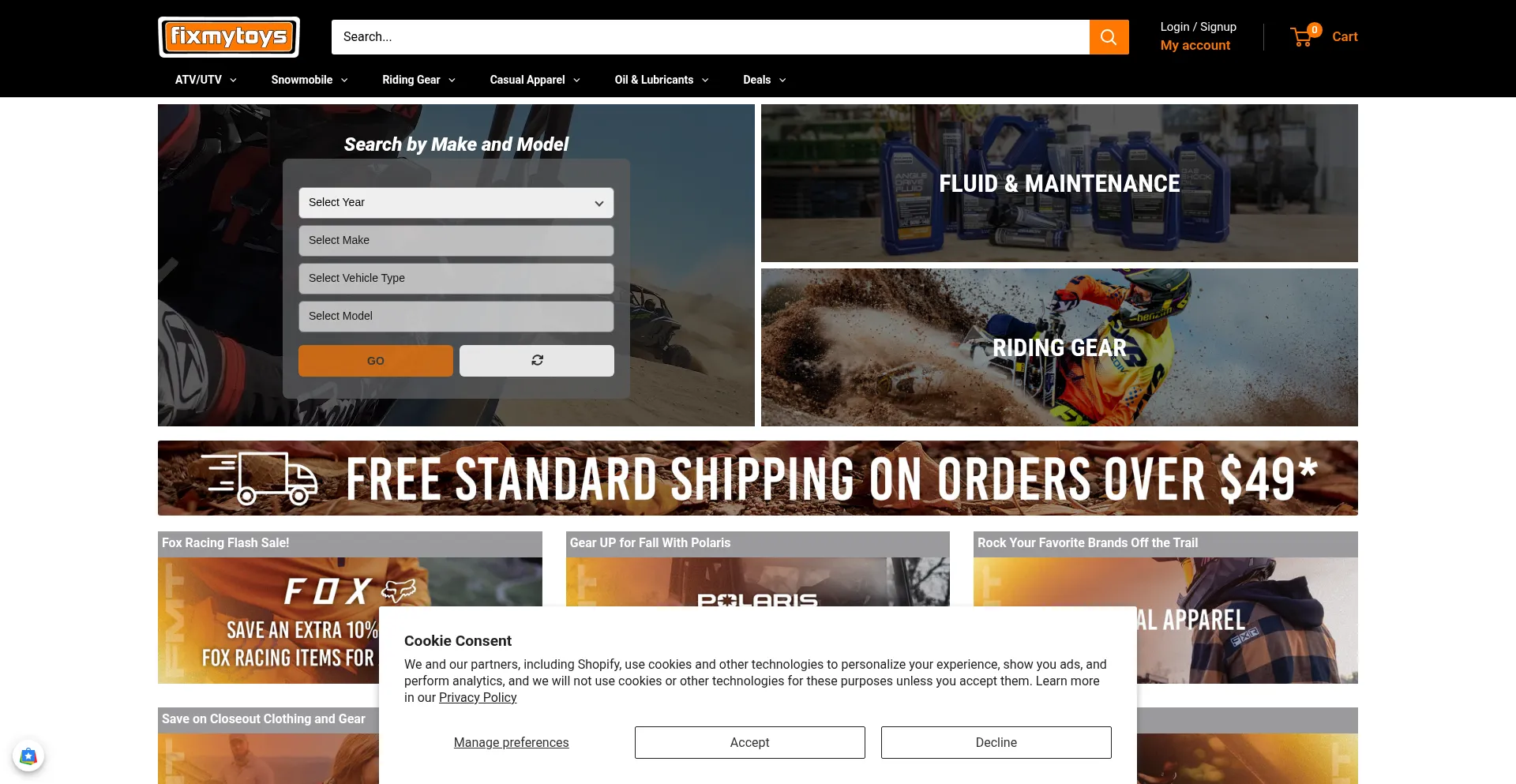
Task: Click the orange search magnifier button
Action: (1109, 37)
